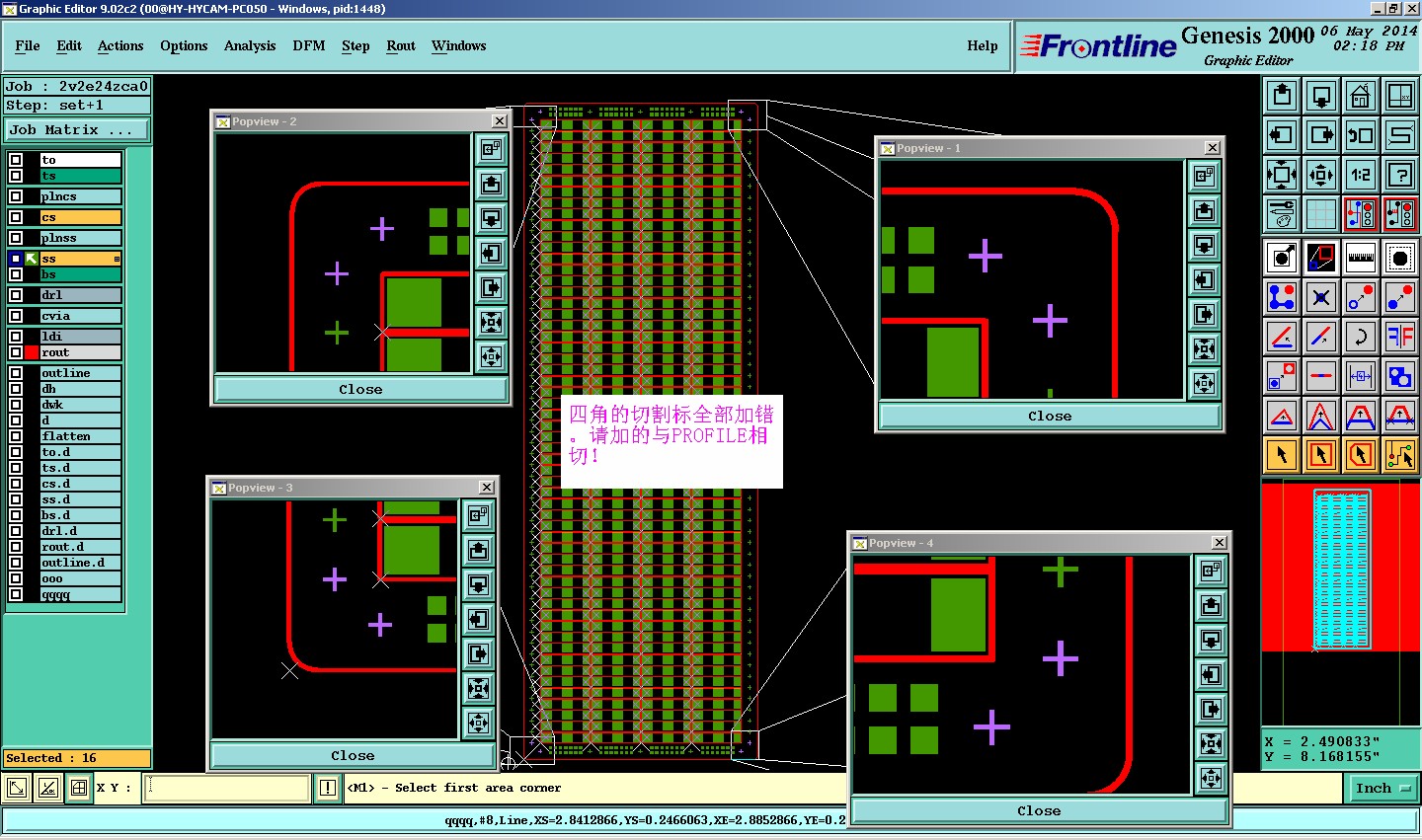Click the overlapping blue squares icon
Viewport: 1422px width, 840px height.
(x=1400, y=376)
